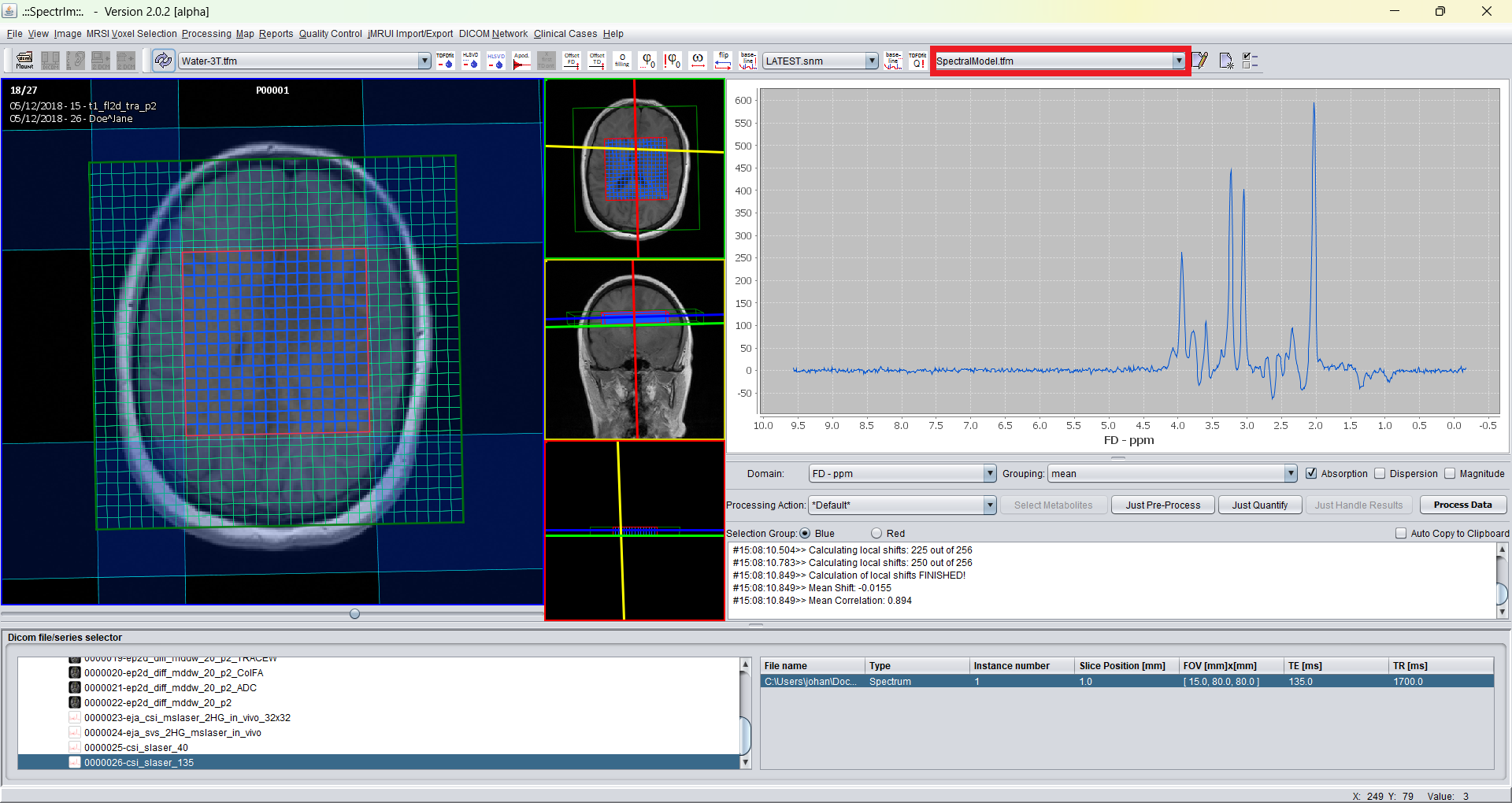The height and width of the screenshot is (803, 1512).
Task: Click the X first TD pnt icon
Action: [x=547, y=61]
